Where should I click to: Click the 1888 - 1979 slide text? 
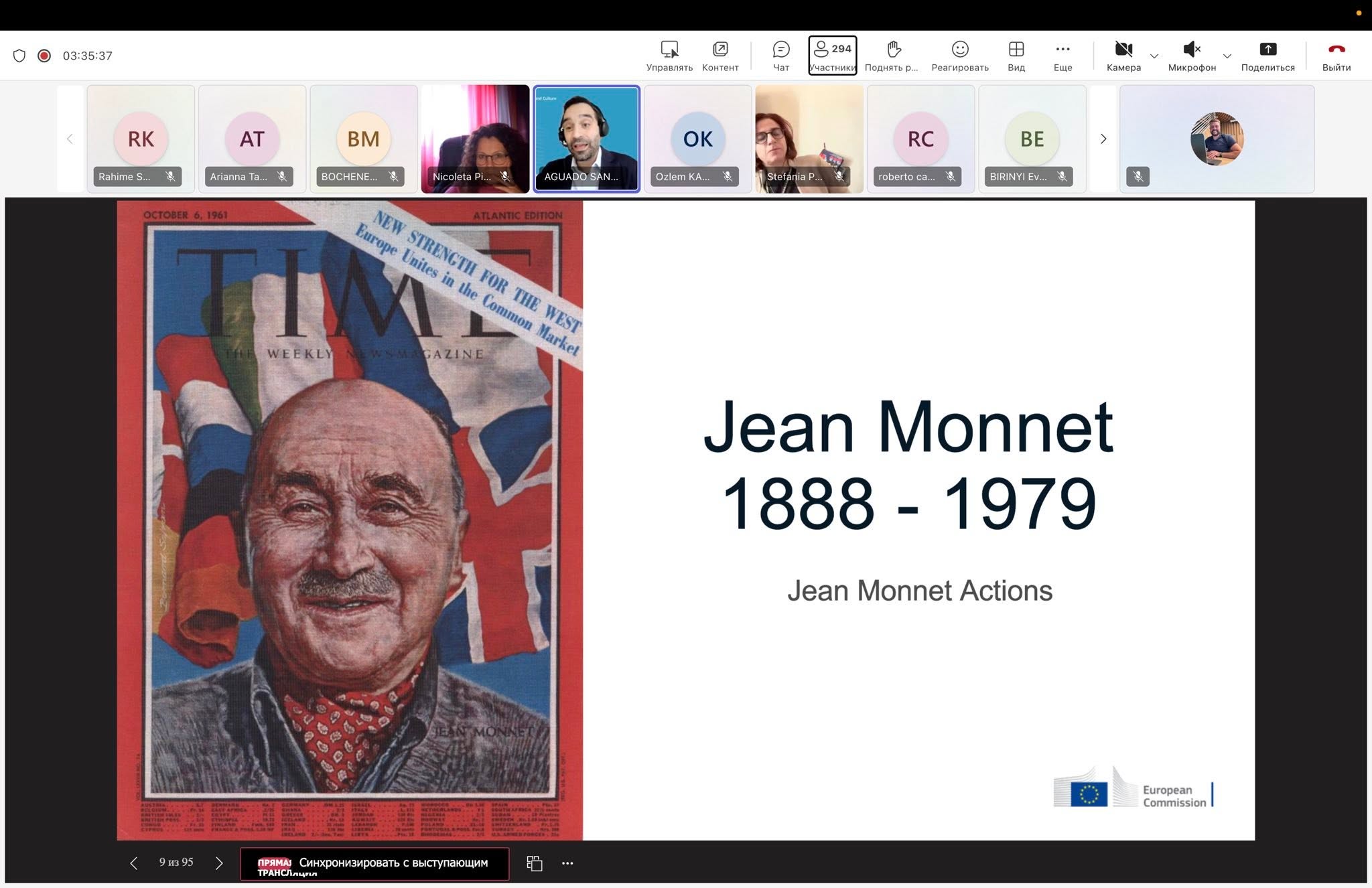click(908, 503)
